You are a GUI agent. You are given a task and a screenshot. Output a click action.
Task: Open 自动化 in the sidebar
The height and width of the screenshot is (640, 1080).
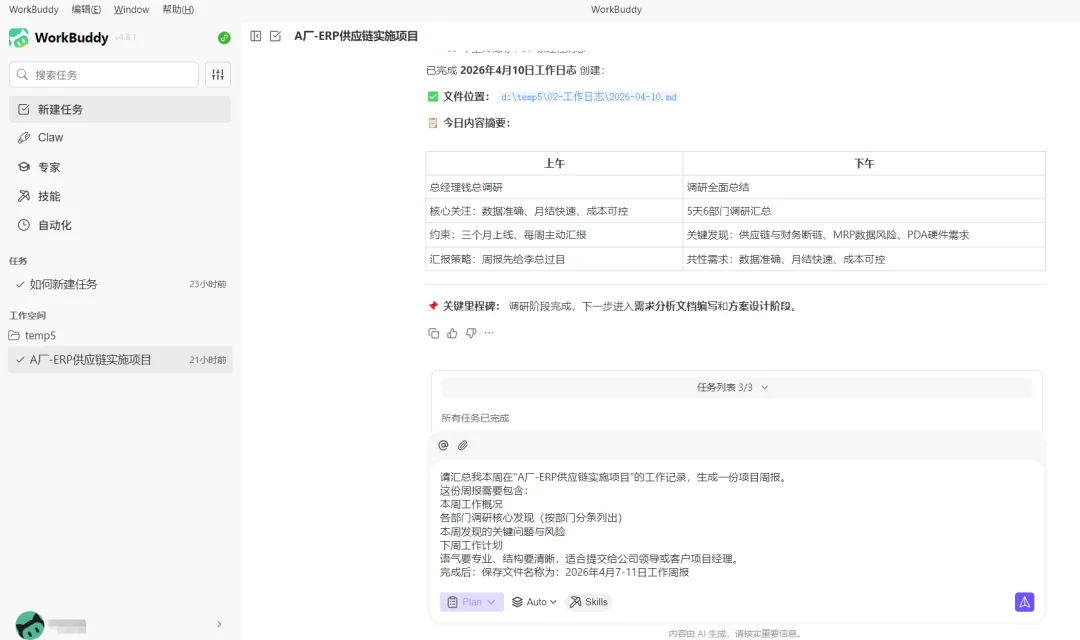pos(120,225)
